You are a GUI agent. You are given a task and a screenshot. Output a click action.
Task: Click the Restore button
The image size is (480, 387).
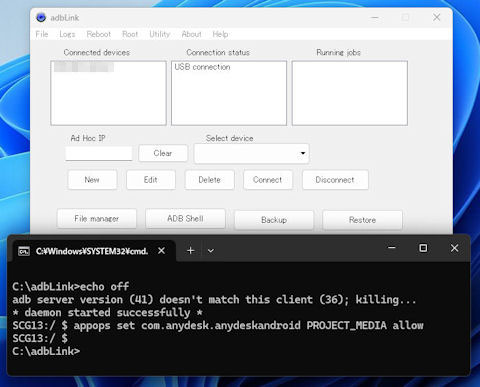pos(362,220)
